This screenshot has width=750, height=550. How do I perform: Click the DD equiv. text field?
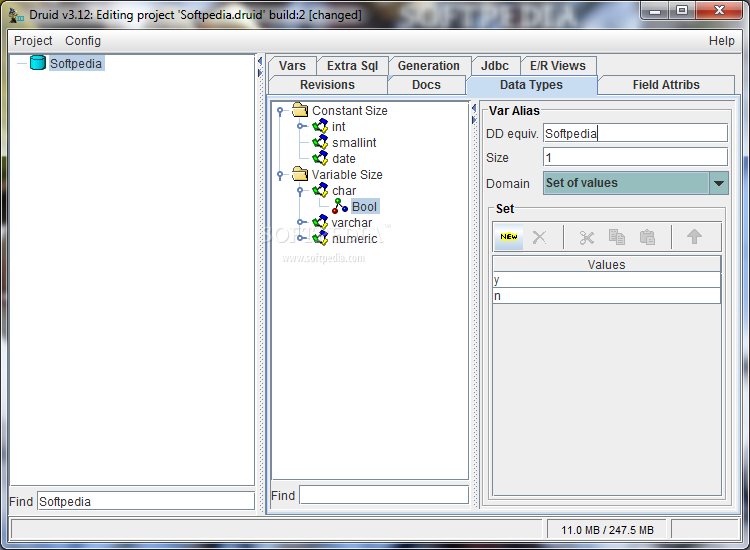[x=635, y=133]
